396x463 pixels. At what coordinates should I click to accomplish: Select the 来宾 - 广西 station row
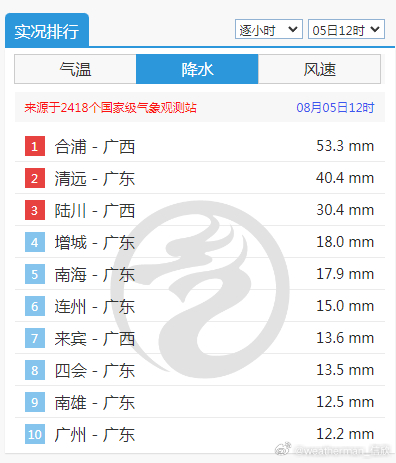tap(200, 338)
